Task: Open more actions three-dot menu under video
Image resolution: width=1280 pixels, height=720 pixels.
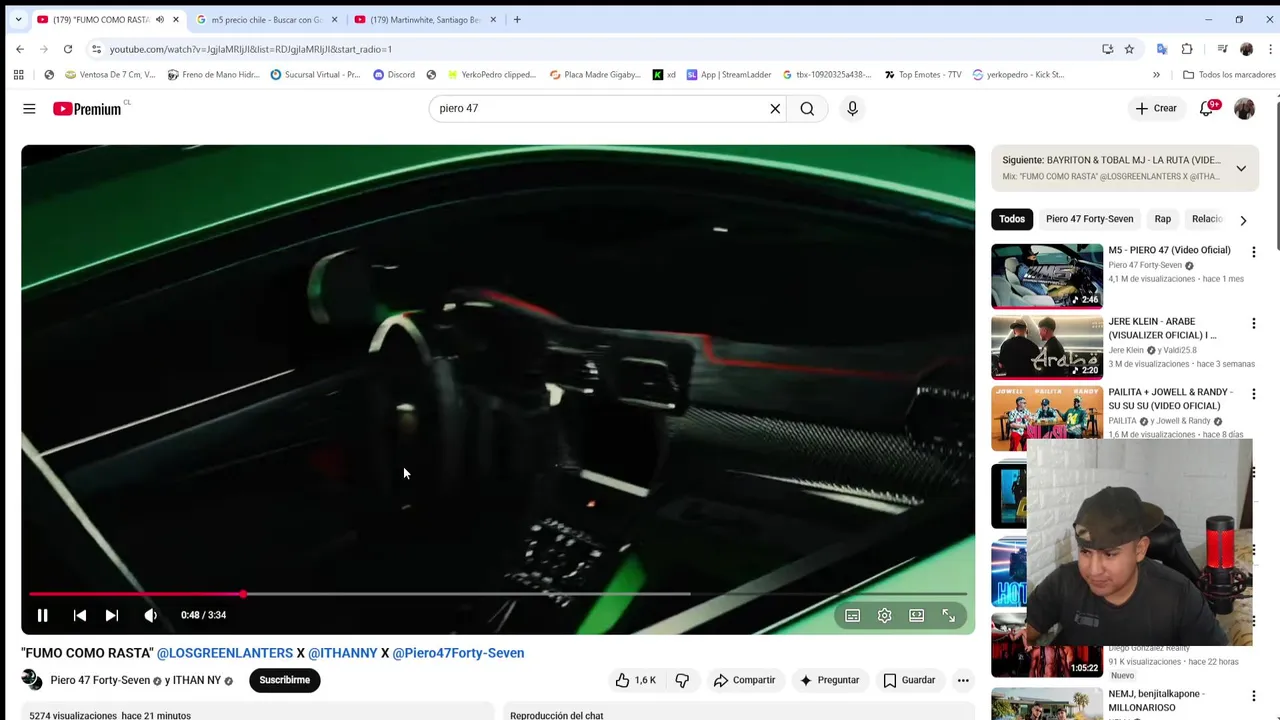Action: pos(963,680)
